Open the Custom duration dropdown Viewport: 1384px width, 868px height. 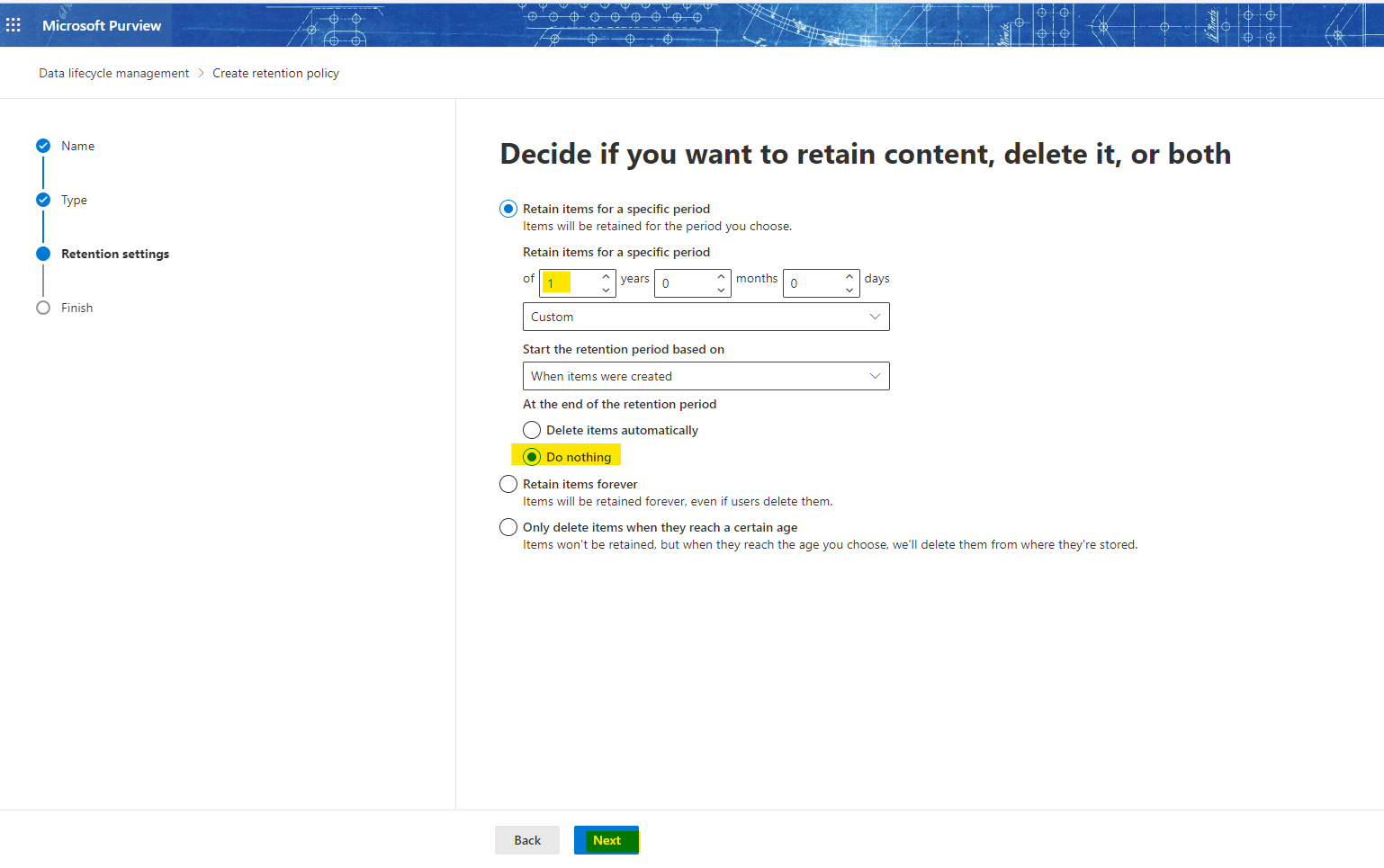[x=705, y=316]
